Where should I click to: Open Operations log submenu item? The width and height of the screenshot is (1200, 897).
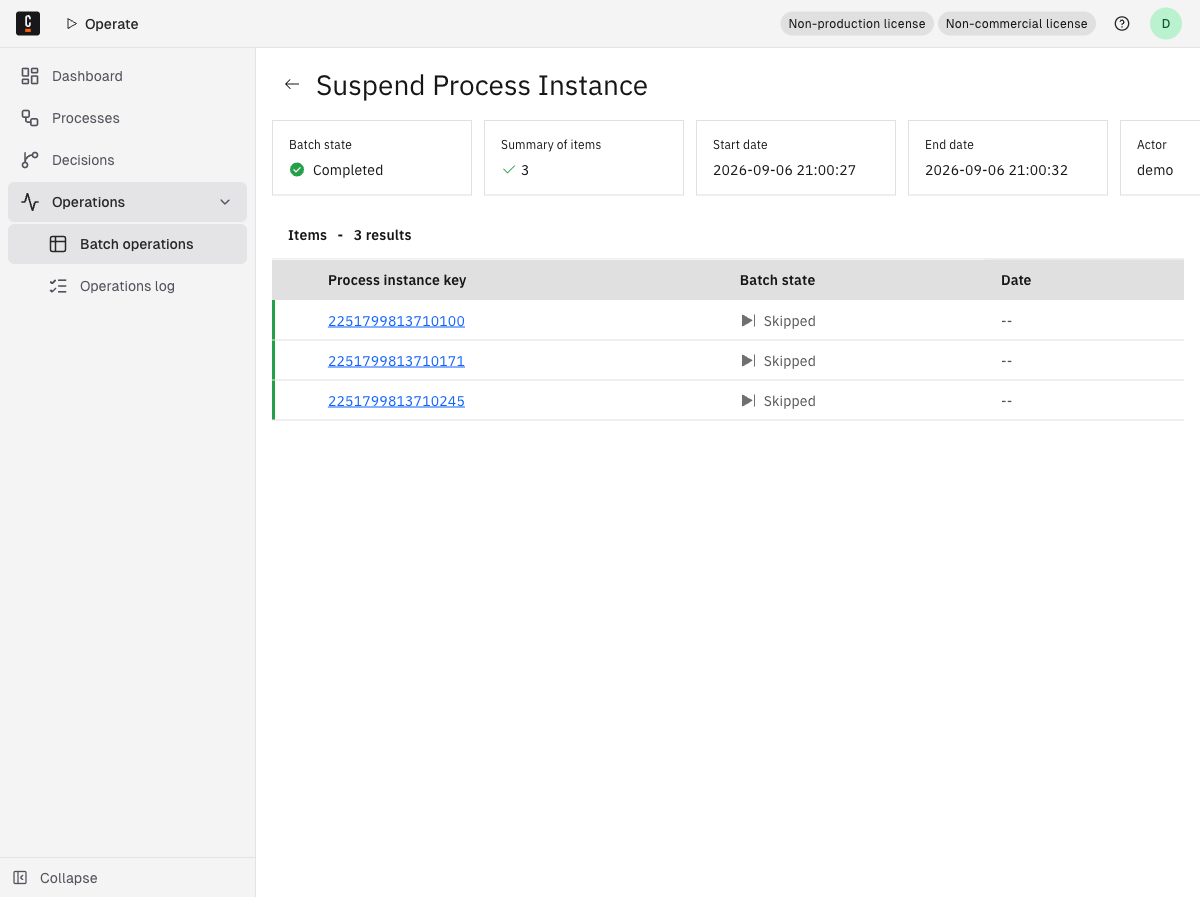click(x=127, y=286)
